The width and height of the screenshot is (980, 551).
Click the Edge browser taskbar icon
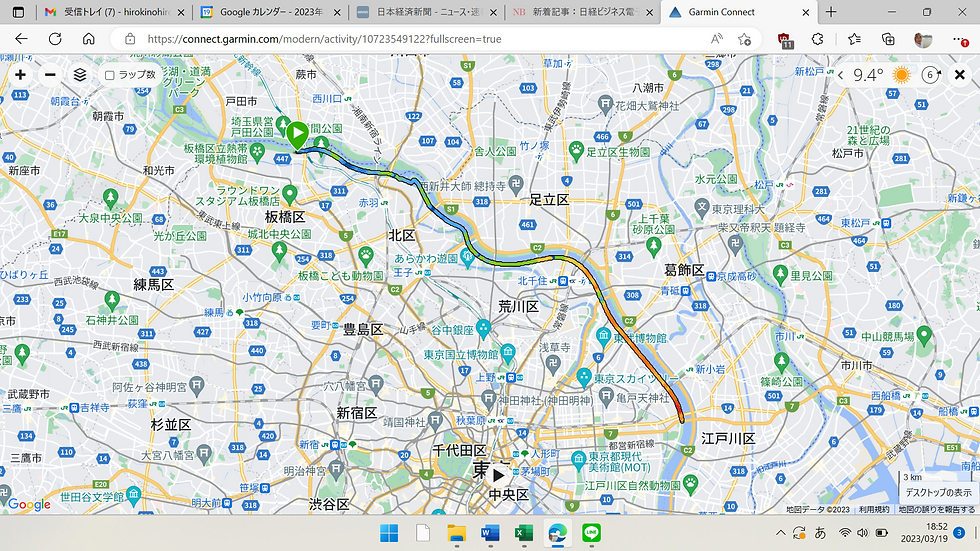[558, 533]
